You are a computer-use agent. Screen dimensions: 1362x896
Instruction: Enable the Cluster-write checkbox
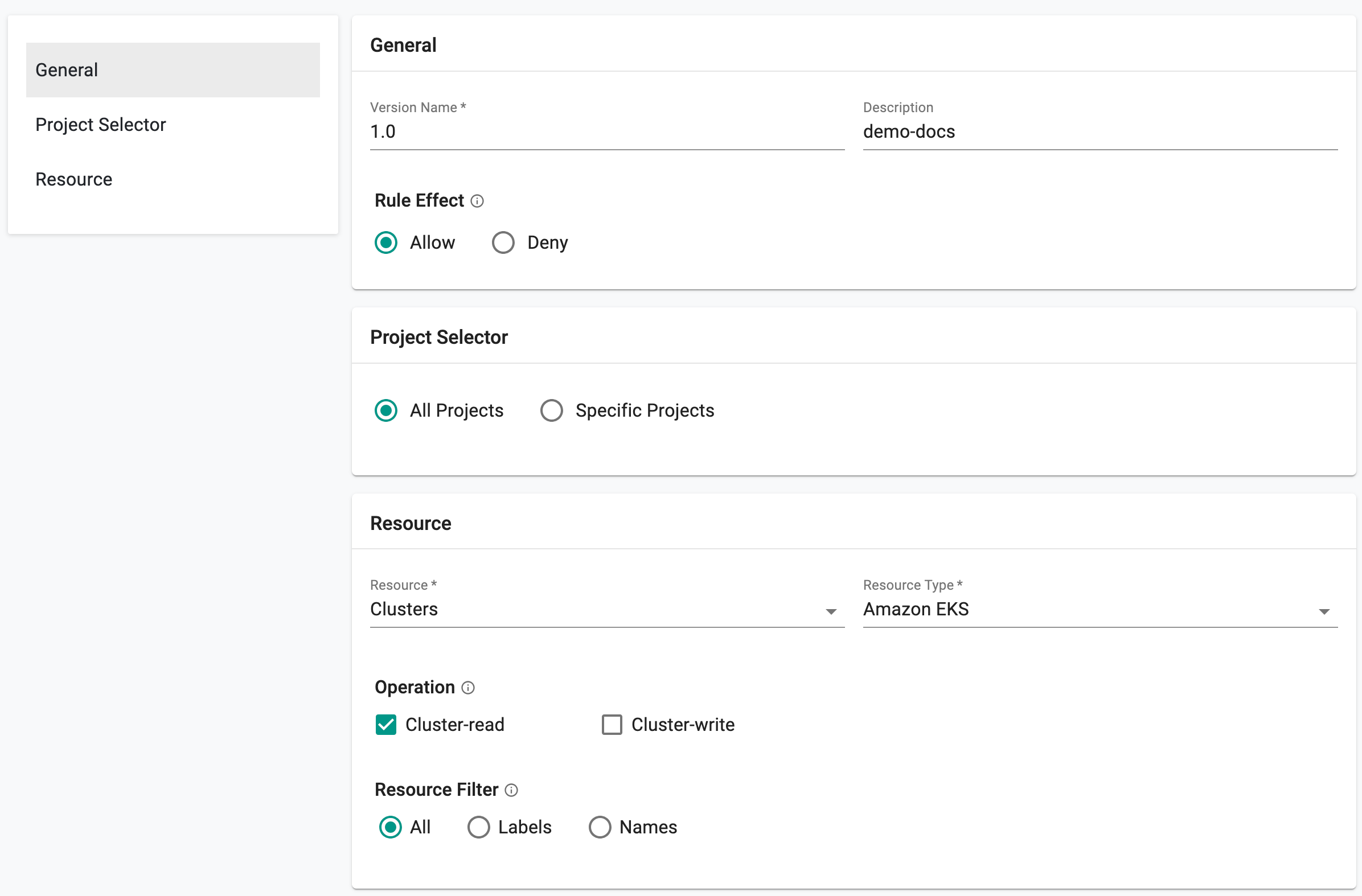(x=611, y=724)
